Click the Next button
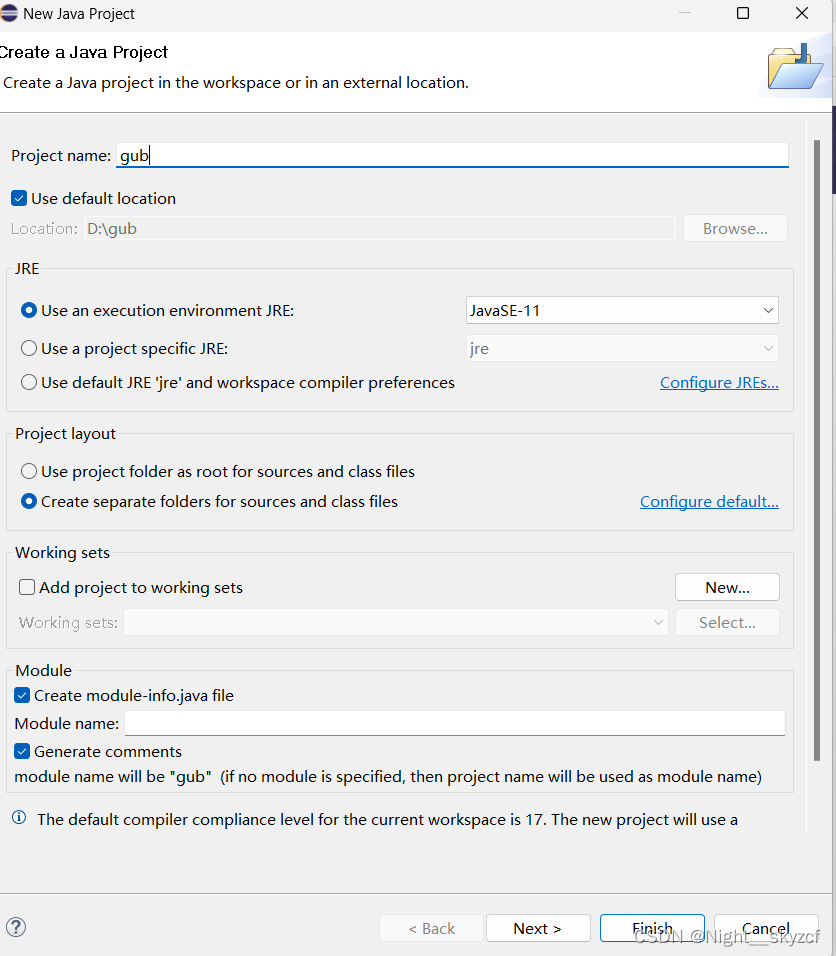This screenshot has width=836, height=956. click(x=538, y=928)
